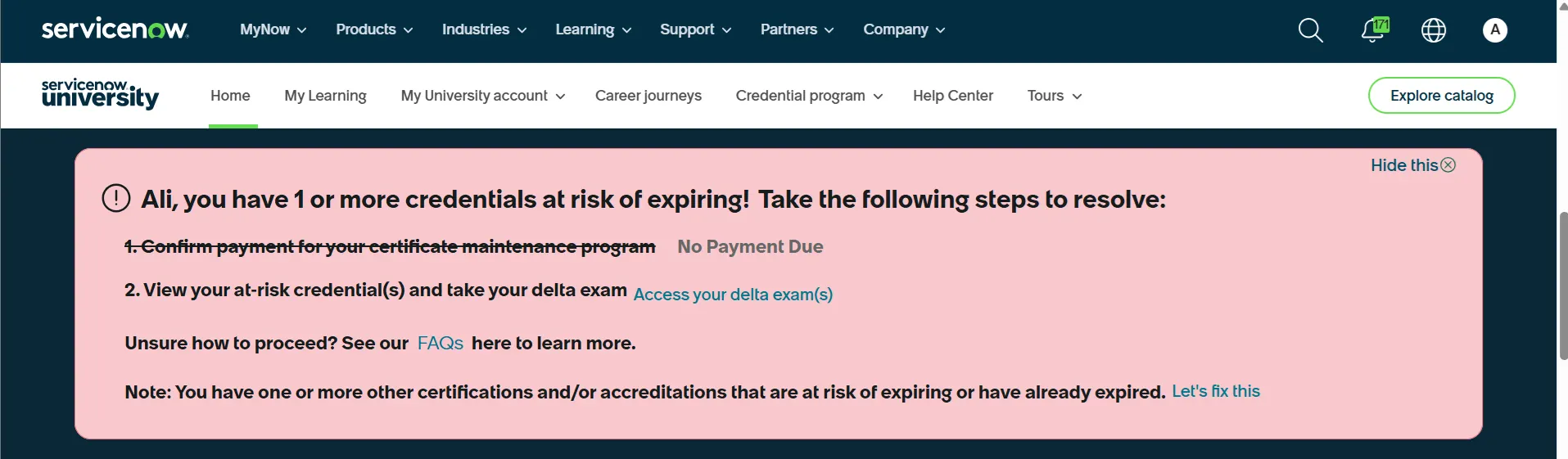Image resolution: width=1568 pixels, height=459 pixels.
Task: Open the user avatar profile menu
Action: [x=1494, y=30]
